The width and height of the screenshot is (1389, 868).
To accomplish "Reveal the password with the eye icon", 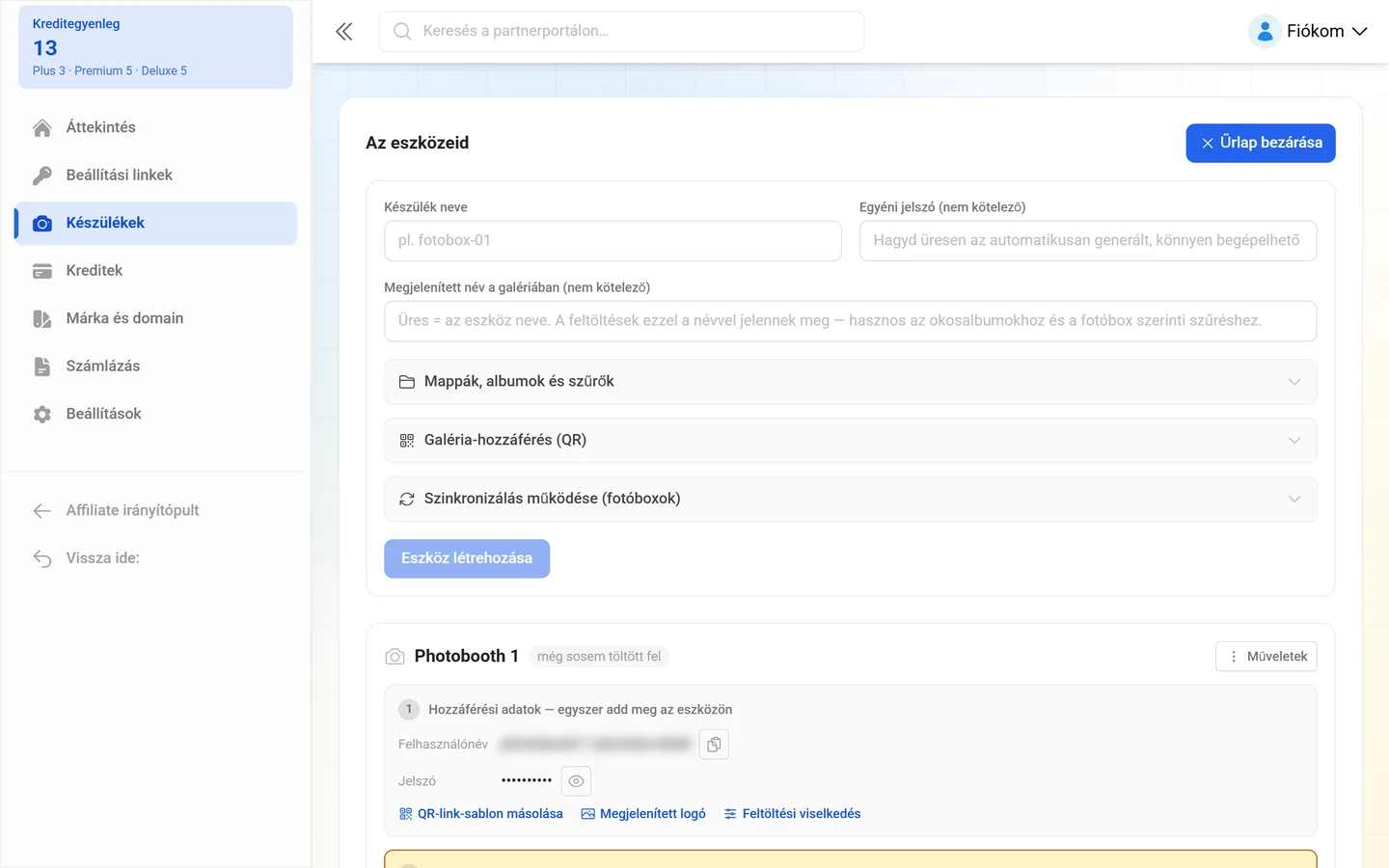I will pyautogui.click(x=576, y=781).
